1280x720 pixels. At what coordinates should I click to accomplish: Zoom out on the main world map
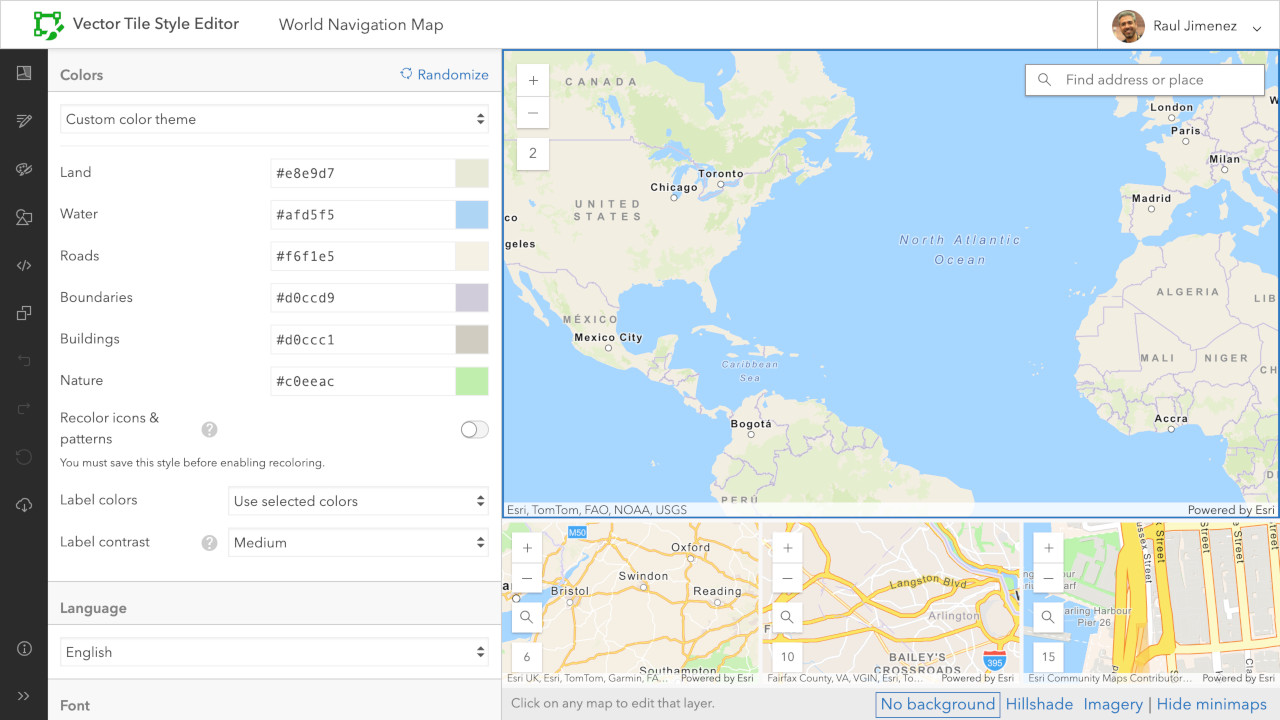(533, 113)
